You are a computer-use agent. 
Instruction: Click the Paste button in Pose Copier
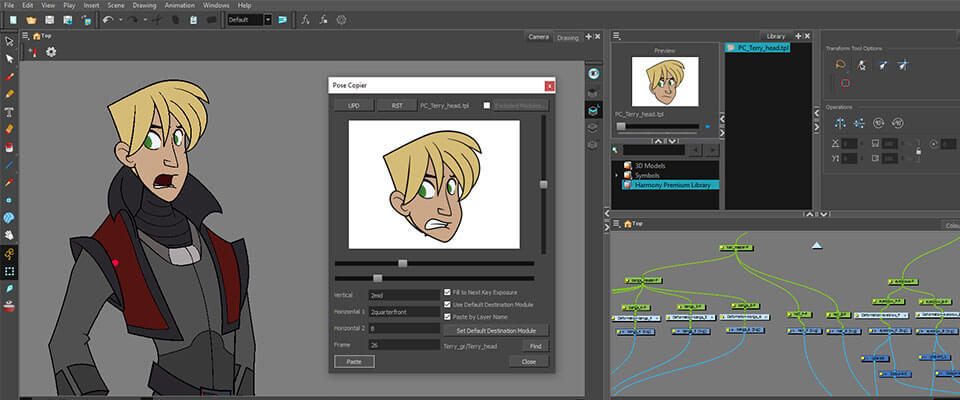click(x=354, y=361)
